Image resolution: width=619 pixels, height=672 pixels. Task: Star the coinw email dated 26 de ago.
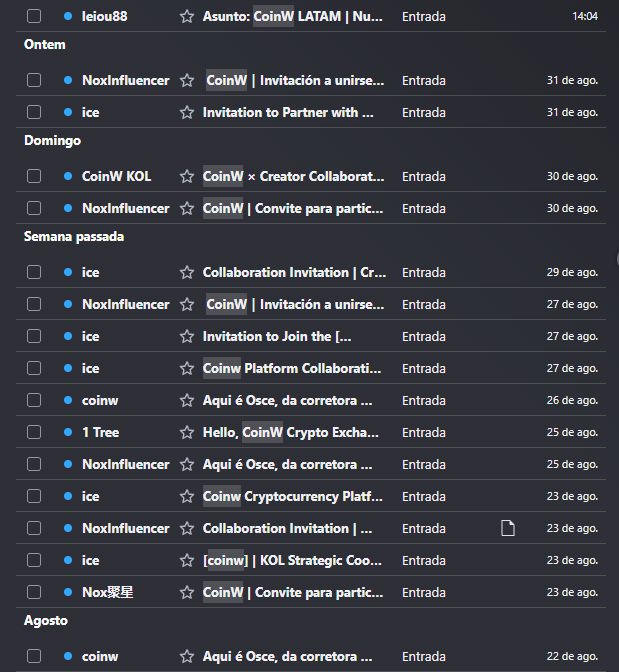point(187,400)
